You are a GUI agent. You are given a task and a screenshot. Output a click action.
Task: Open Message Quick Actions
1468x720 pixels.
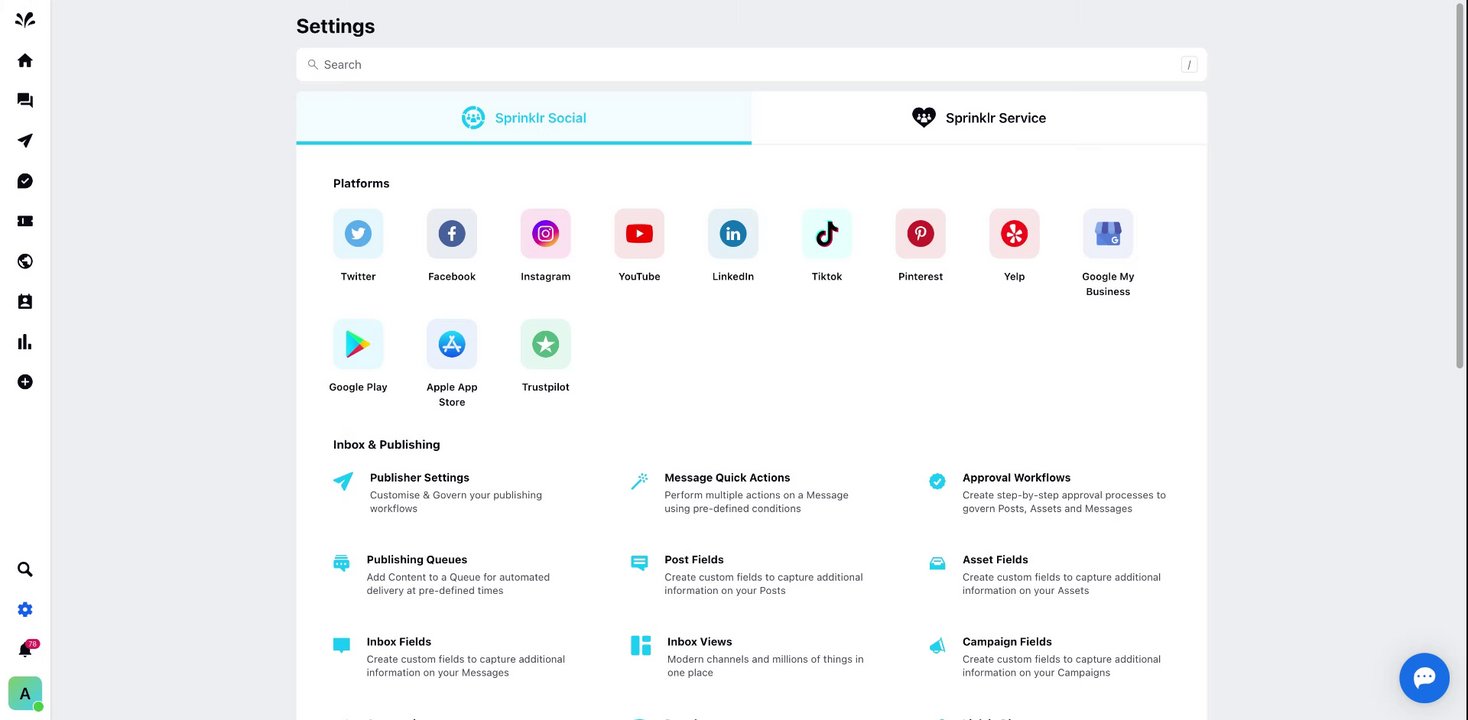pos(727,478)
